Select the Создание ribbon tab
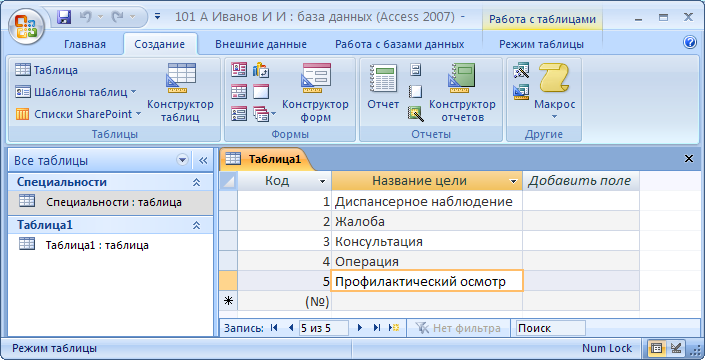This screenshot has height=360, width=705. 160,44
